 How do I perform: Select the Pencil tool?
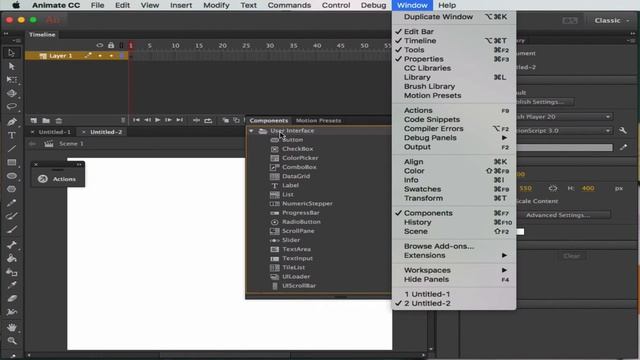11,203
